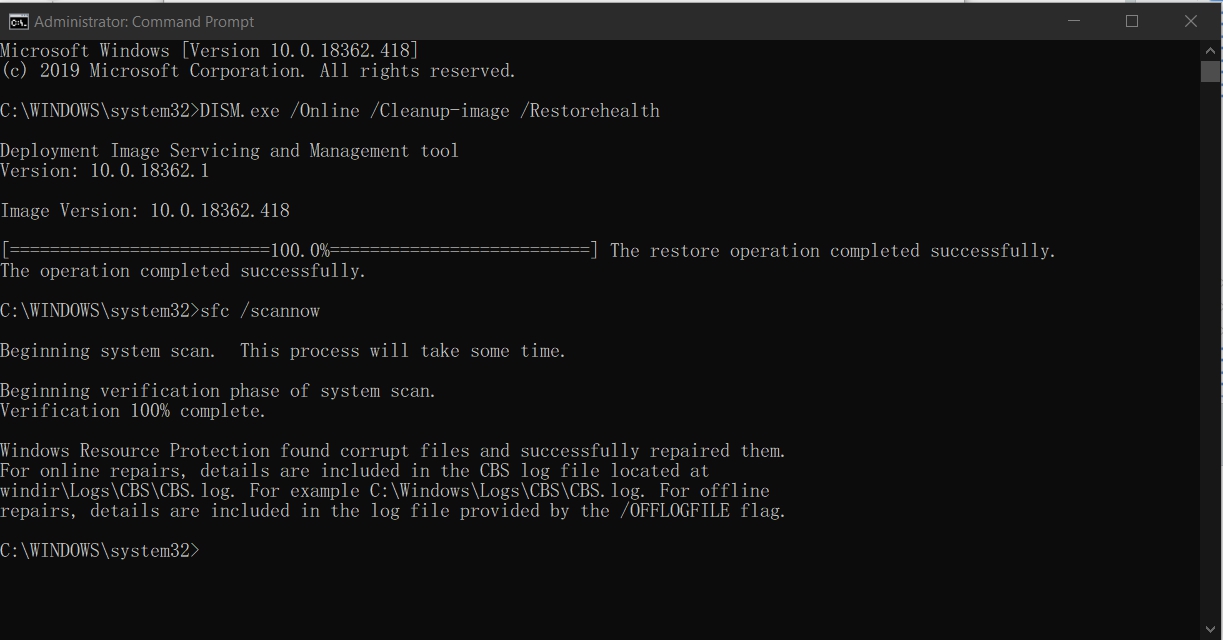1223x640 pixels.
Task: Click 'Verification 100% complete.' text
Action: (x=133, y=411)
